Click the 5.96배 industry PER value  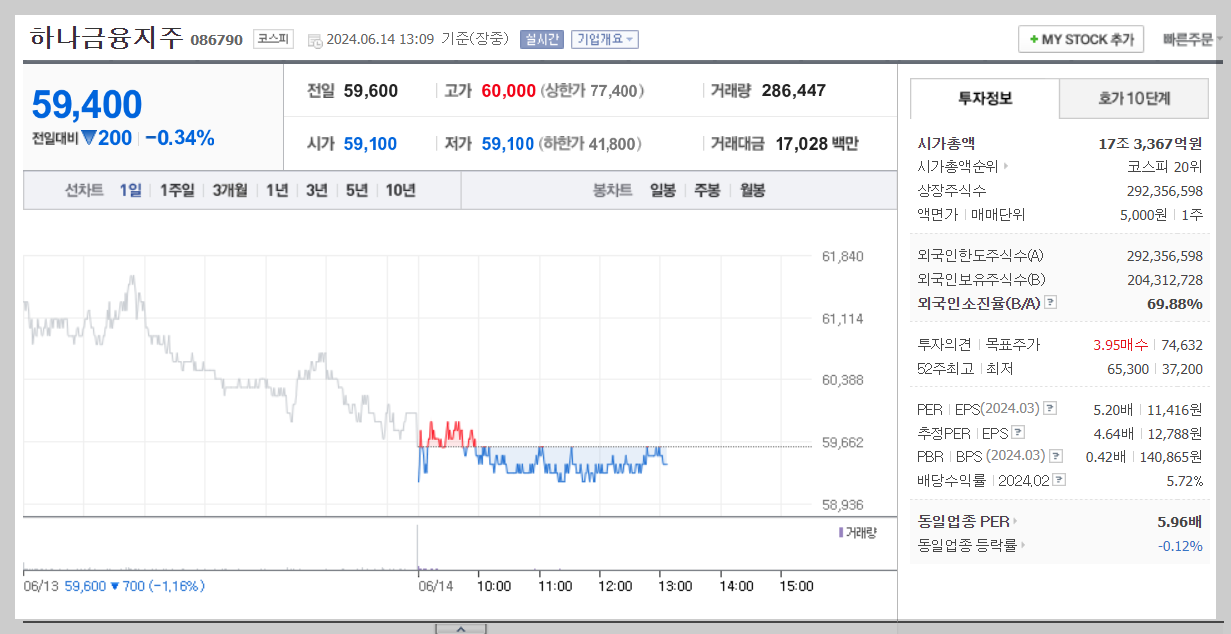(1180, 521)
